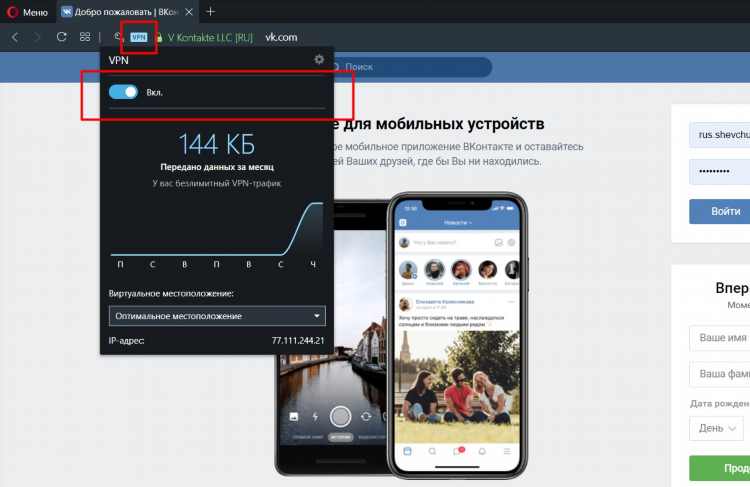Screen dimensions: 750x487
Task: Click the 144 КБ data amount
Action: (x=217, y=144)
